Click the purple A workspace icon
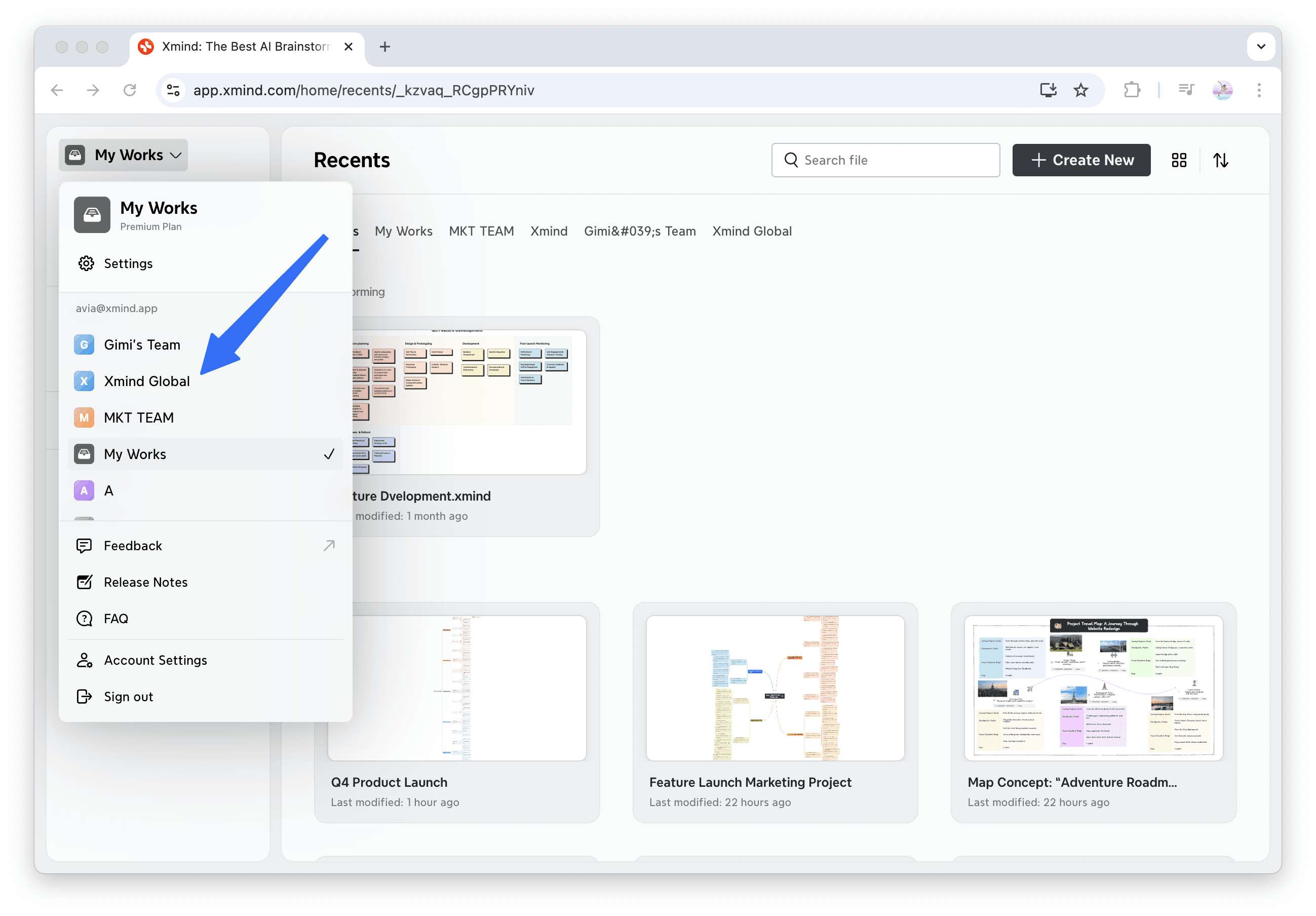The height and width of the screenshot is (916, 1316). click(x=84, y=490)
